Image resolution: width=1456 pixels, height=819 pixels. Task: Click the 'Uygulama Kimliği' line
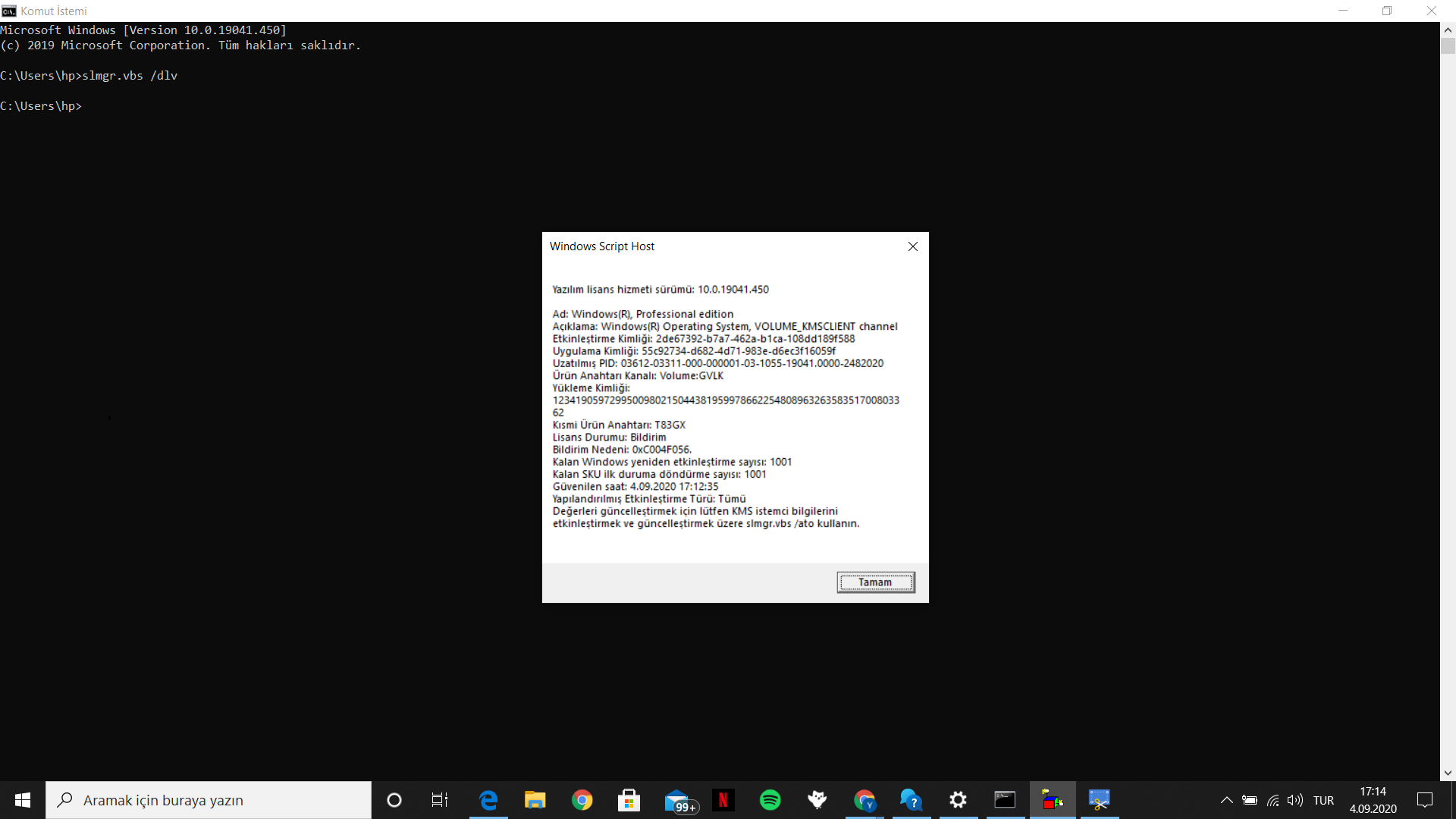694,351
